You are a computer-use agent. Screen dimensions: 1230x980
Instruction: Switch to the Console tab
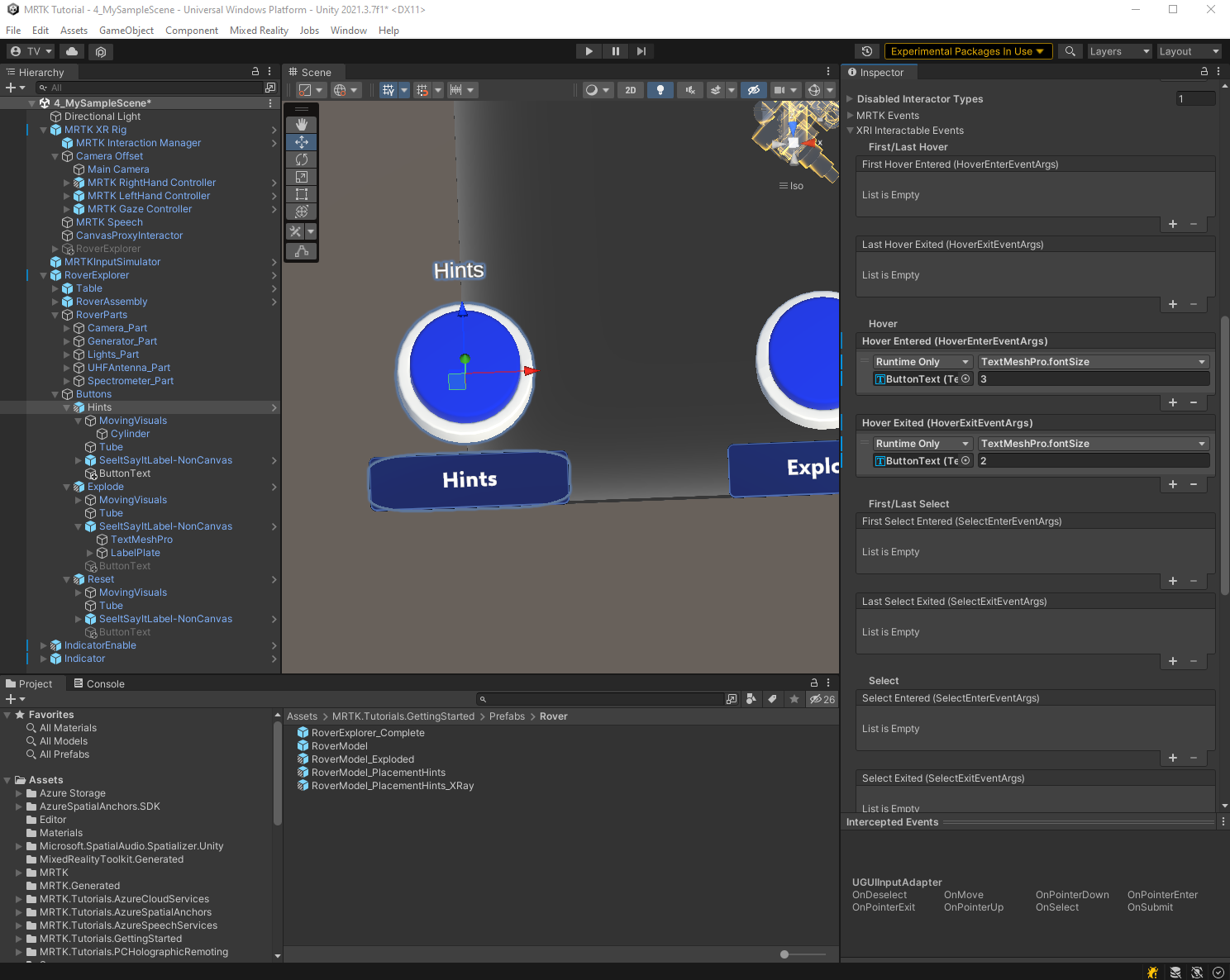tap(99, 683)
